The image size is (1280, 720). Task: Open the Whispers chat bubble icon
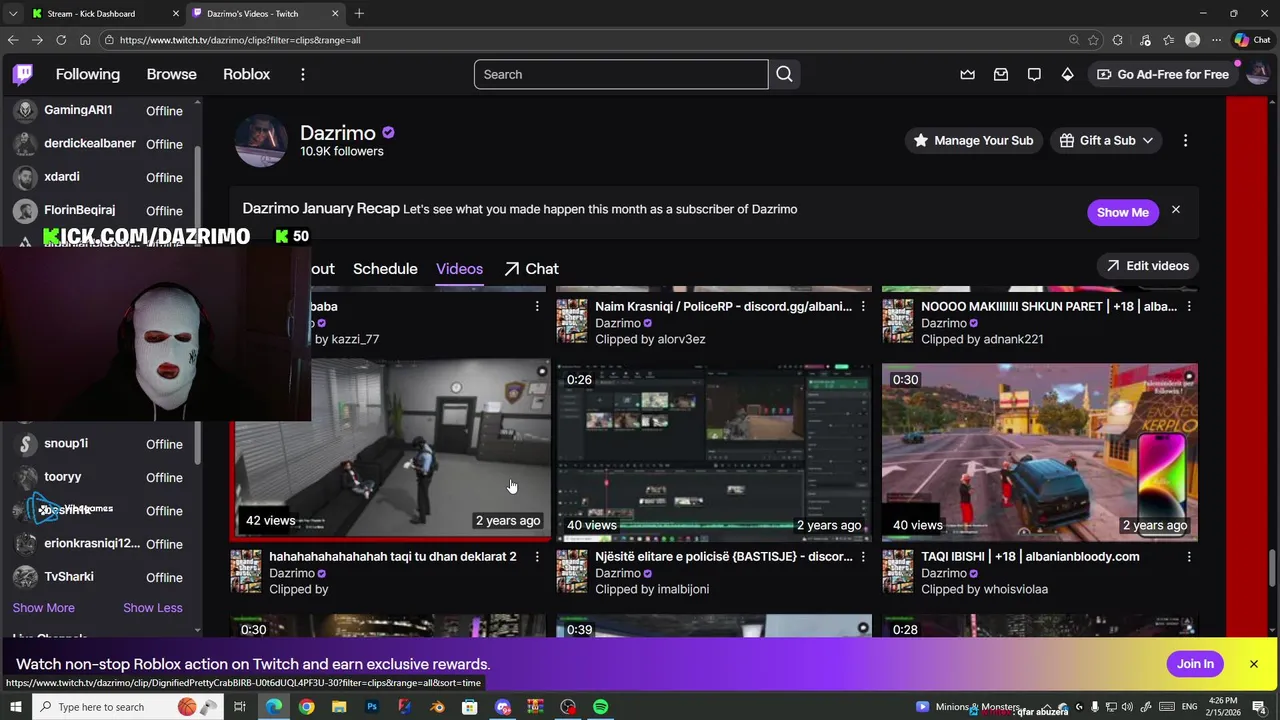coord(1034,74)
